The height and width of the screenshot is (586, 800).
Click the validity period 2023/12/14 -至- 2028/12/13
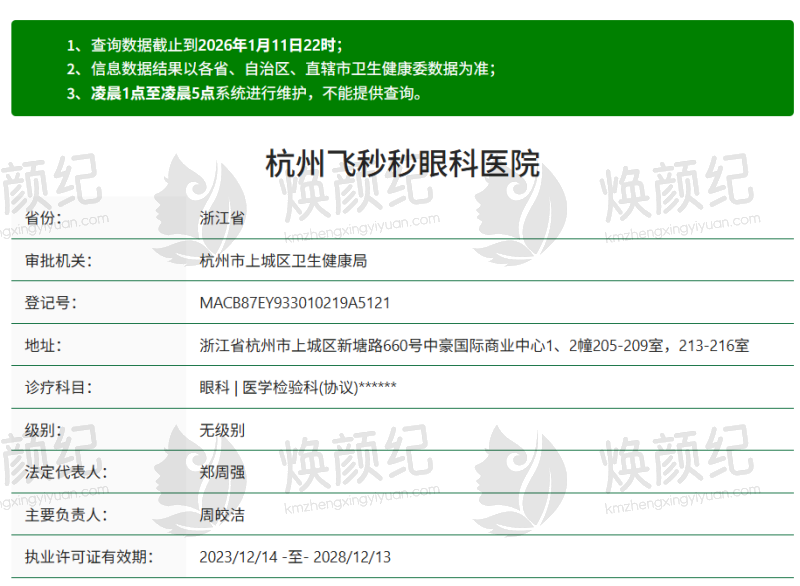296,557
